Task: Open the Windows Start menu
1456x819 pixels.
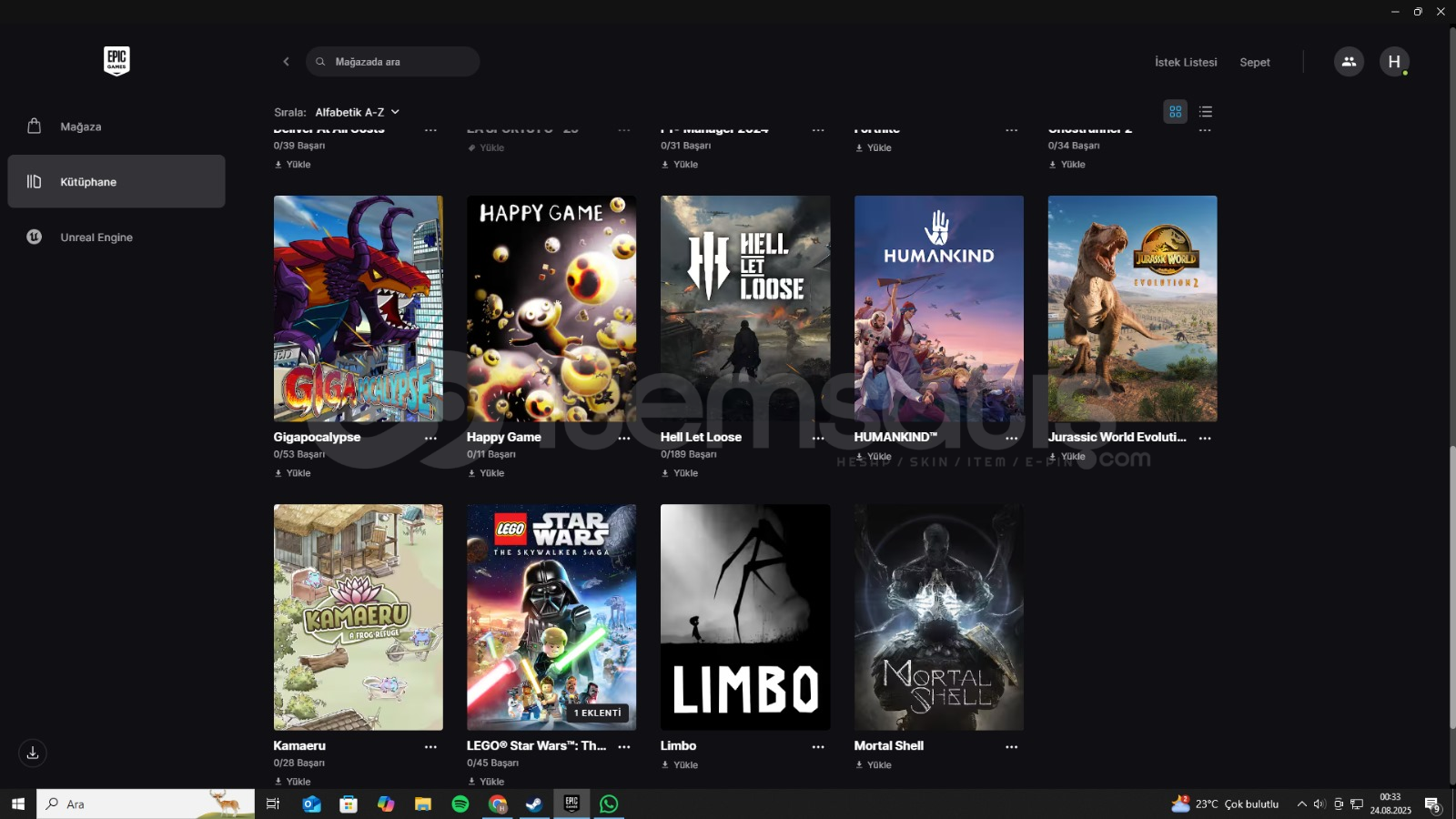Action: pos(17,804)
